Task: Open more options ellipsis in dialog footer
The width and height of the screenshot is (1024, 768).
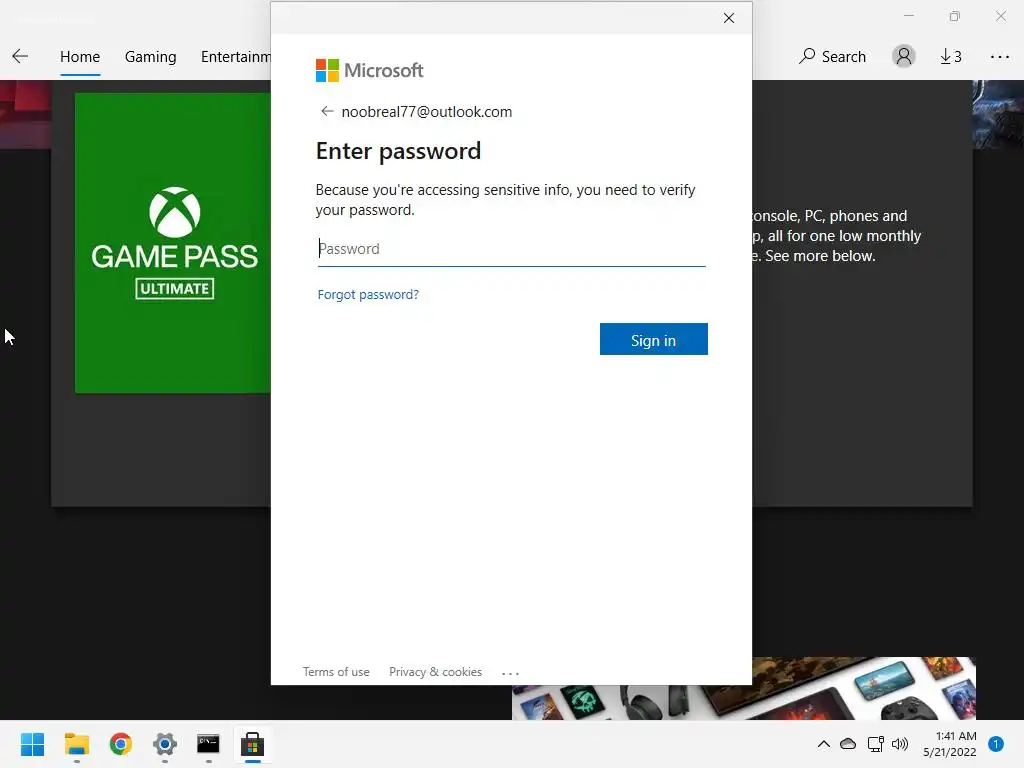Action: tap(510, 673)
